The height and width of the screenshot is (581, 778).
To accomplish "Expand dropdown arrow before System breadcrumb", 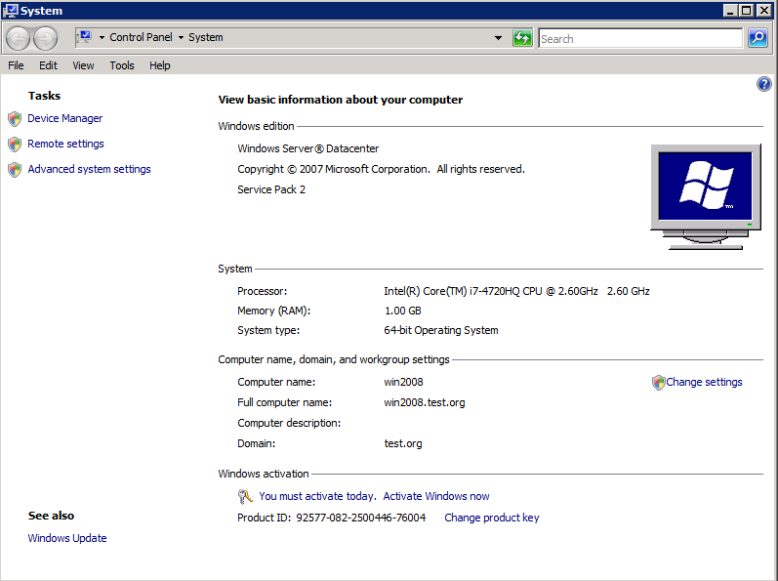I will [181, 37].
